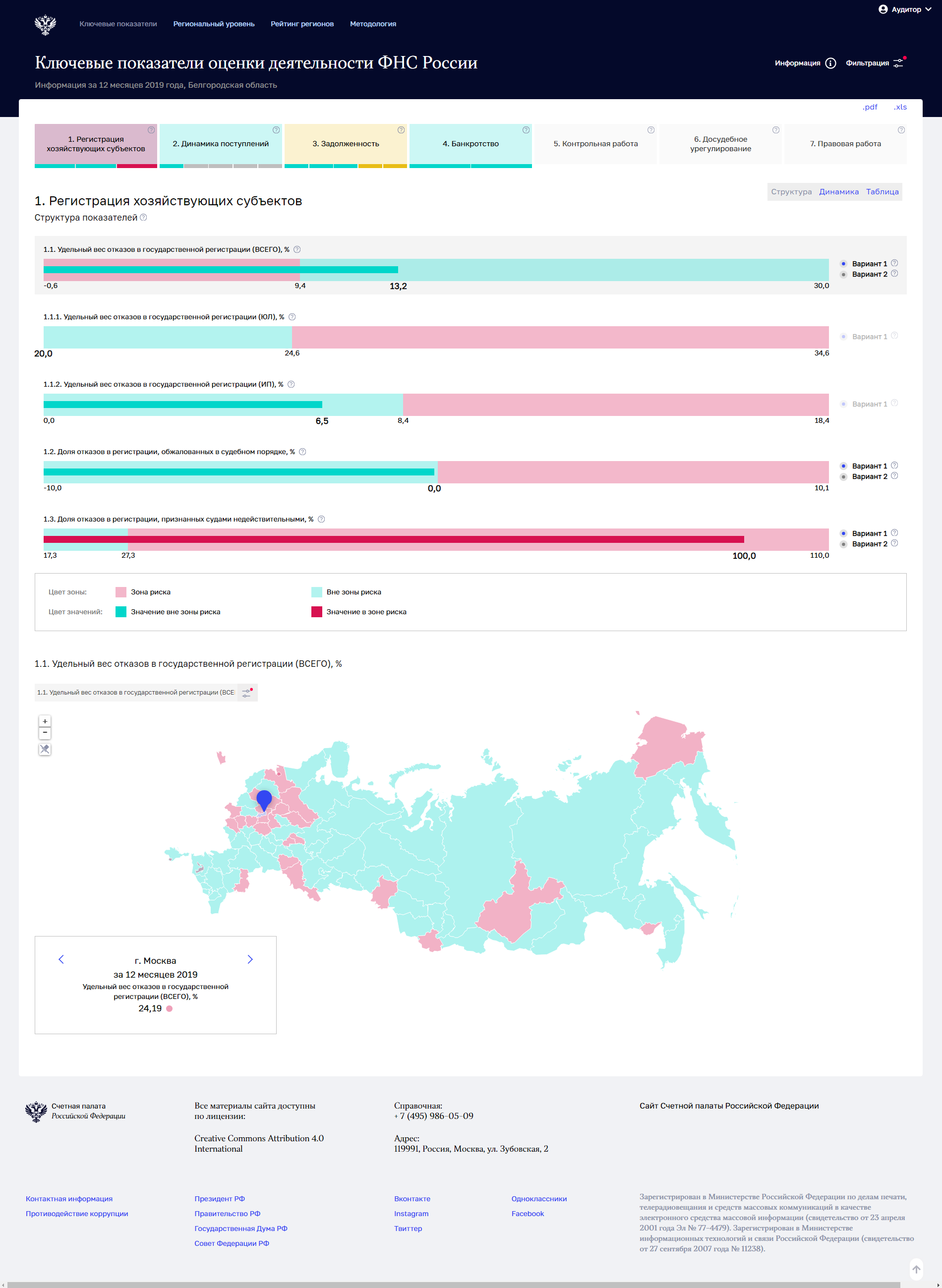Click the Зона риска pink legend swatch

click(121, 592)
